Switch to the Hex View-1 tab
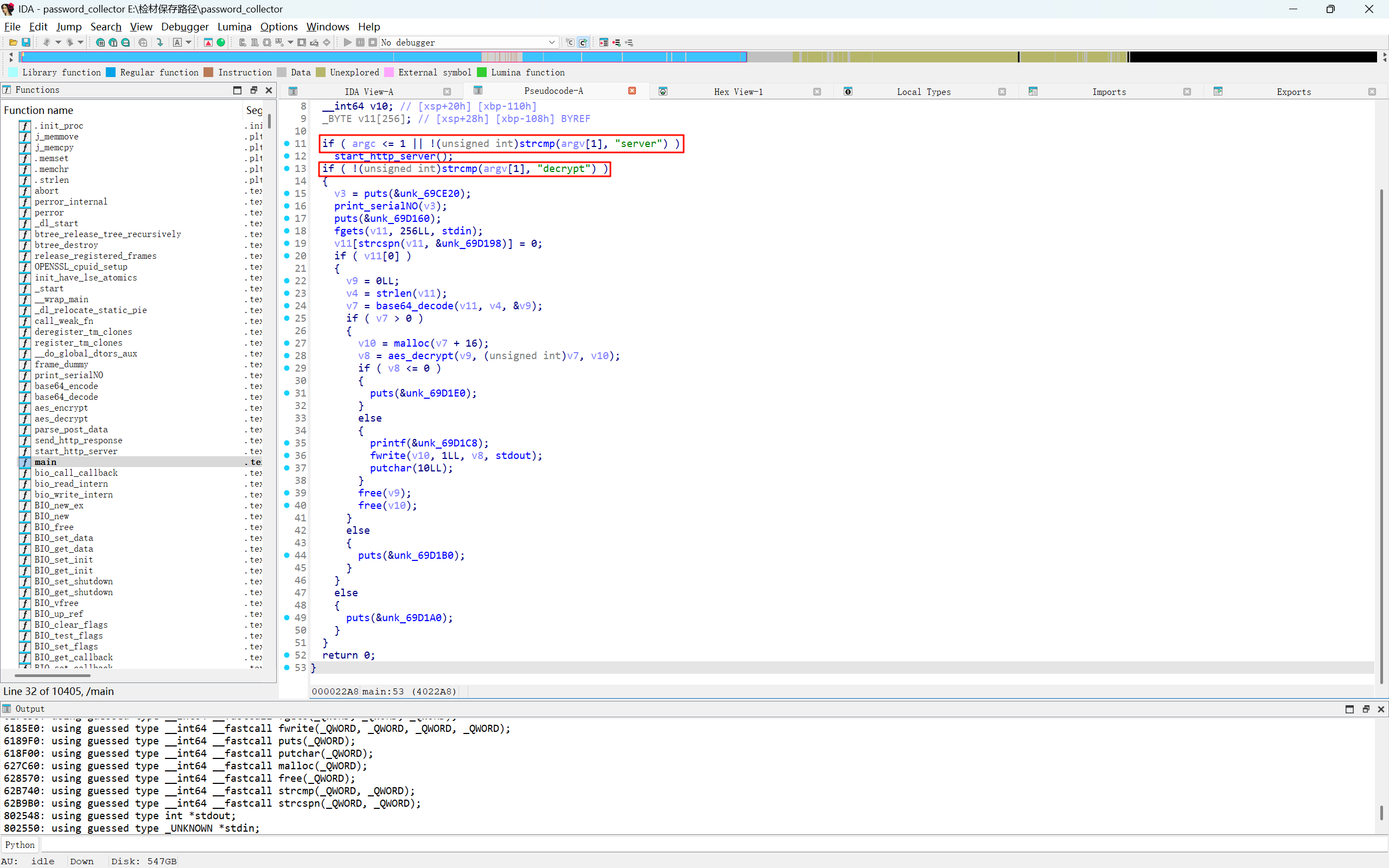Screen dimensions: 1389x868 point(738,92)
